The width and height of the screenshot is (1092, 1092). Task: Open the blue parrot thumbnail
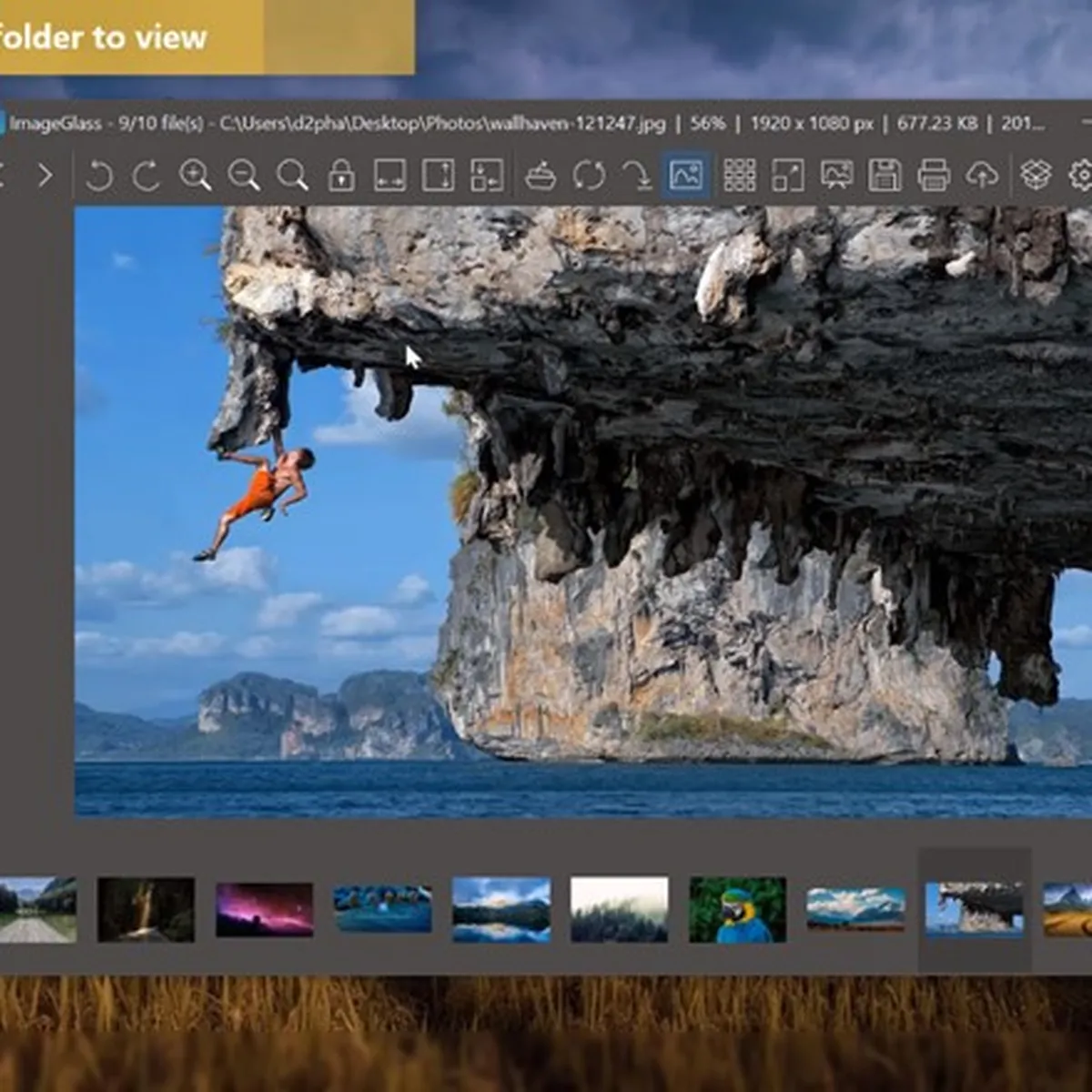coord(737,909)
